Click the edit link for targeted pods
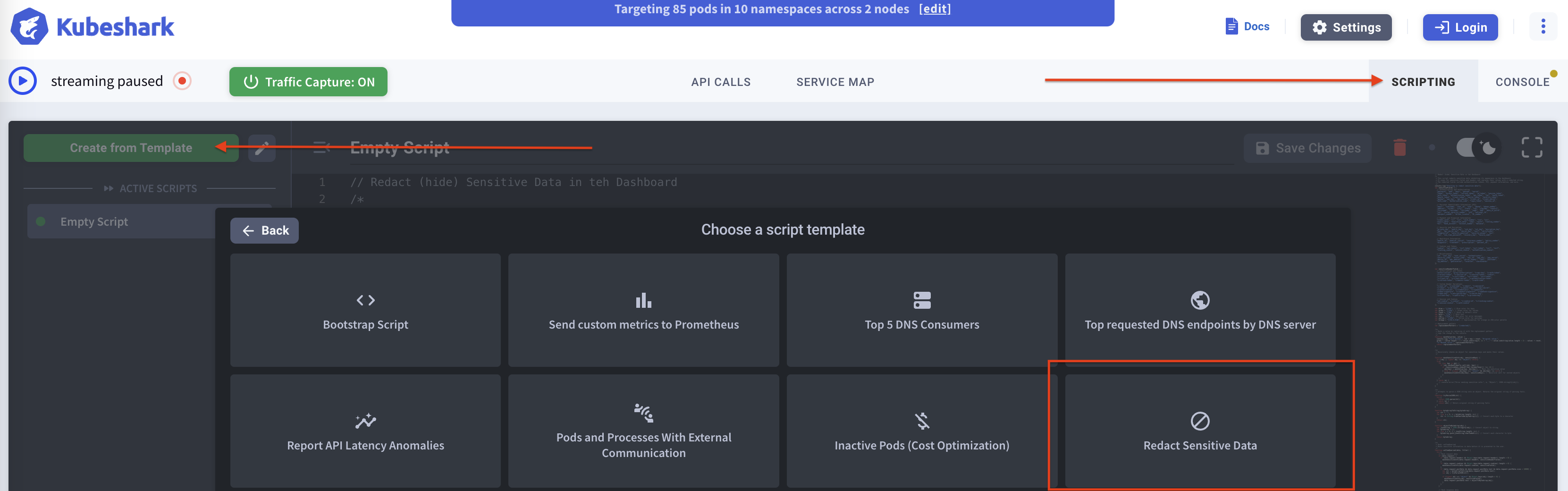The height and width of the screenshot is (491, 1568). coord(935,9)
